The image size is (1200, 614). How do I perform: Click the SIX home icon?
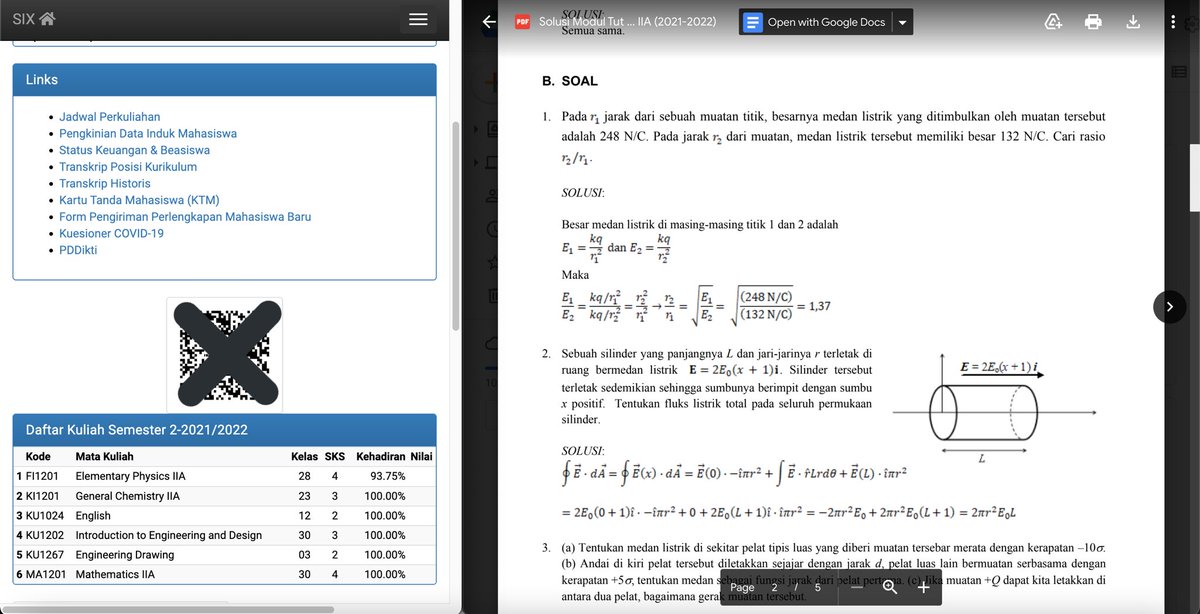click(48, 19)
